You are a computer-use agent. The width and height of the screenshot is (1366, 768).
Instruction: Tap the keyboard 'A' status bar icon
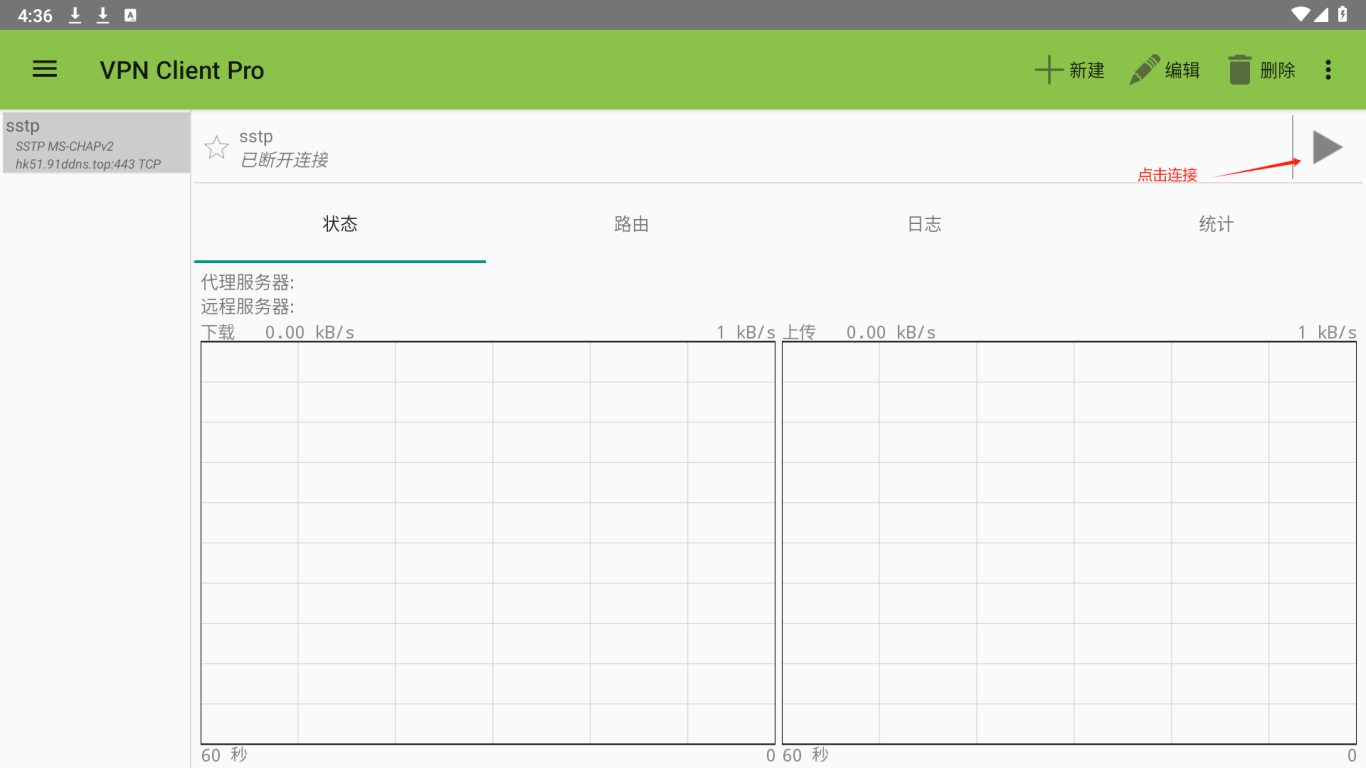coord(130,15)
